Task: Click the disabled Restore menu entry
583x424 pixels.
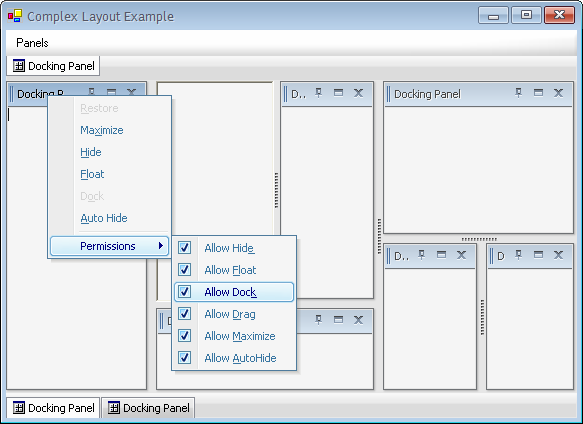Action: pos(110,108)
